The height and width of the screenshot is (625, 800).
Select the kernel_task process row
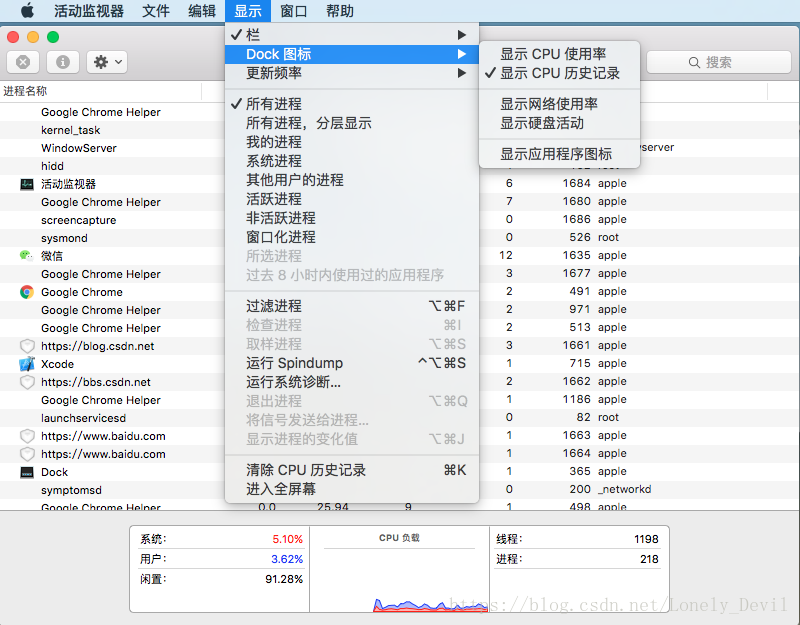(x=112, y=130)
